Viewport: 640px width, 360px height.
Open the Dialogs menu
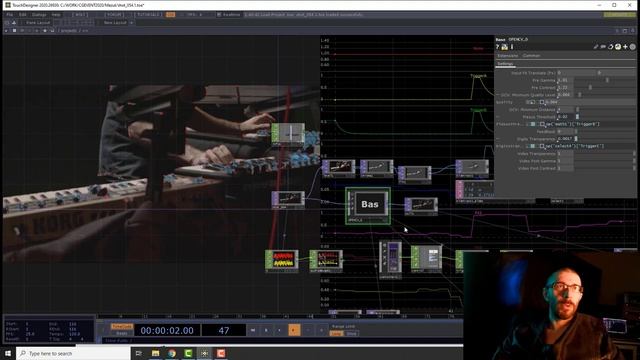pos(39,15)
